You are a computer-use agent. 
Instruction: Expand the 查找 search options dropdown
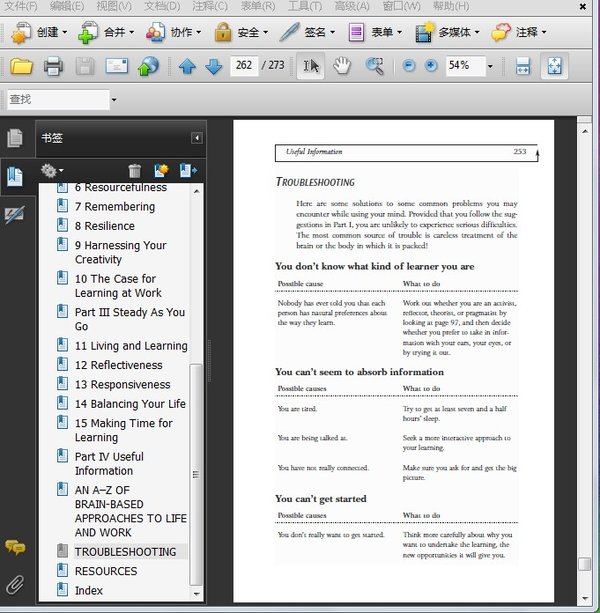(x=114, y=100)
